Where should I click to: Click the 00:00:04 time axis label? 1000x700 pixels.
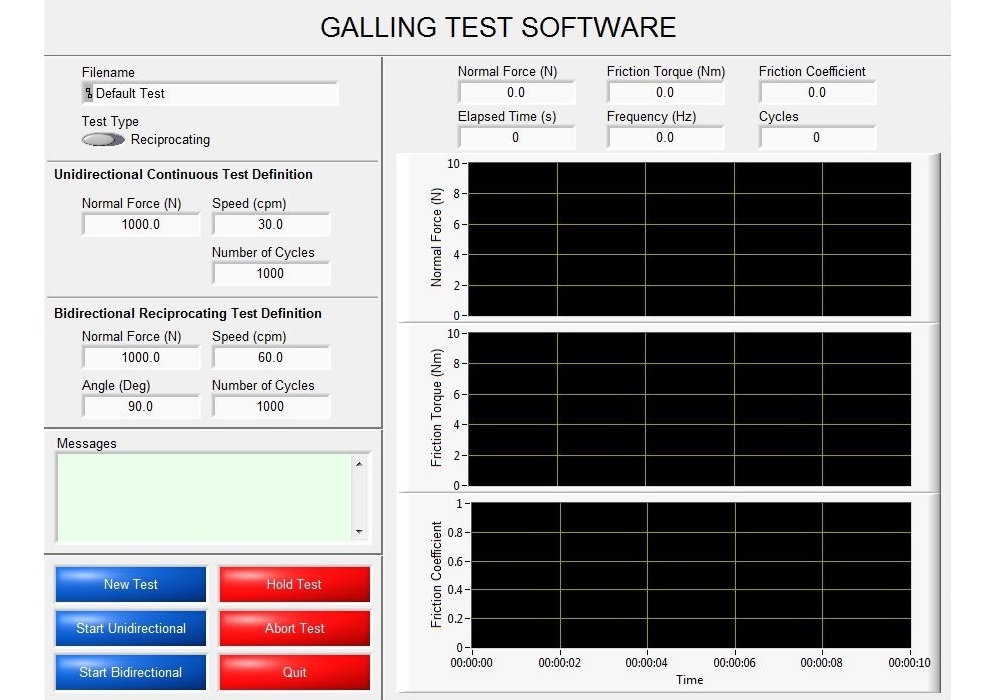click(647, 663)
